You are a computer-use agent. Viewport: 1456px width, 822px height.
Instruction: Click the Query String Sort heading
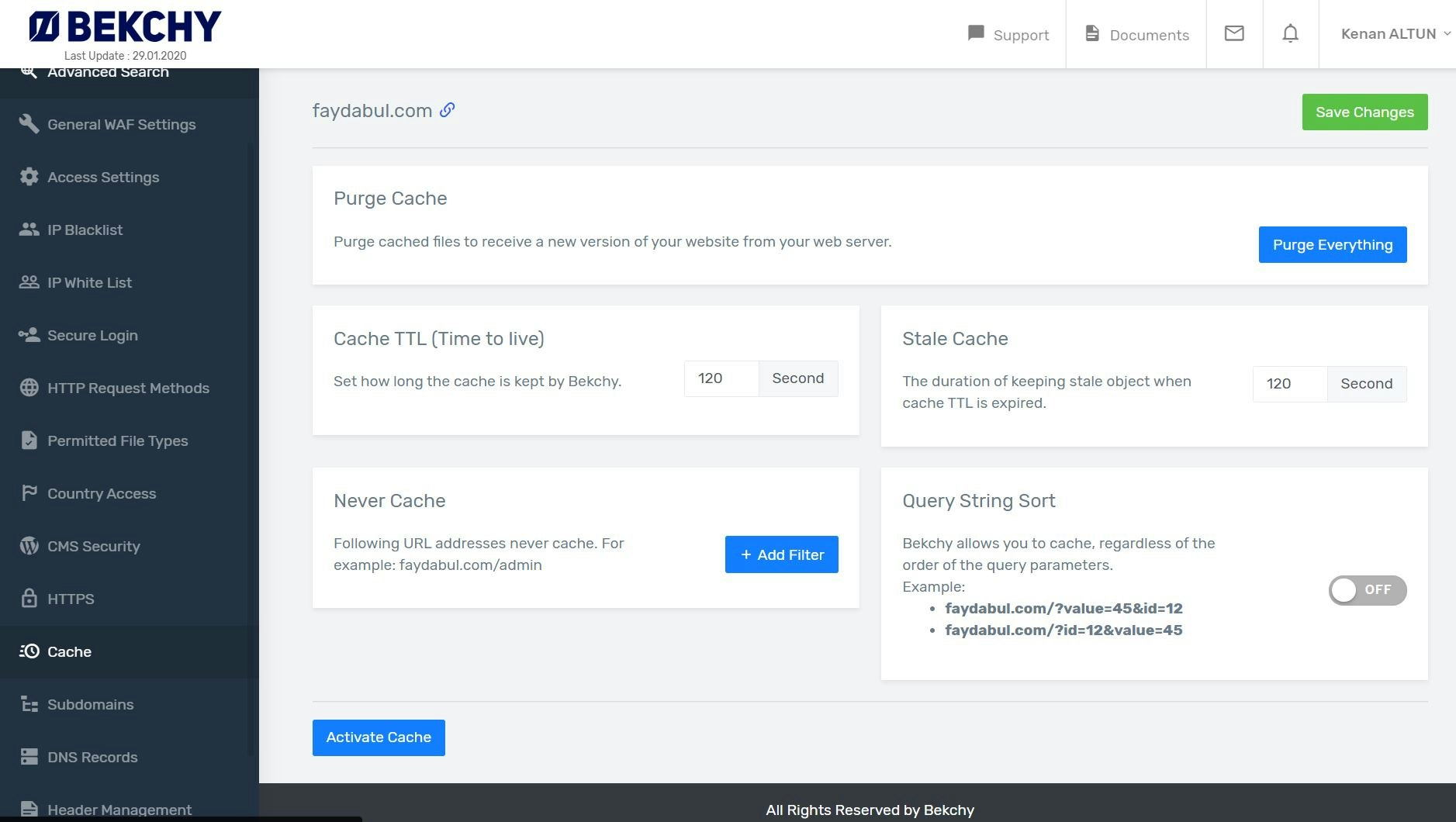pyautogui.click(x=979, y=501)
